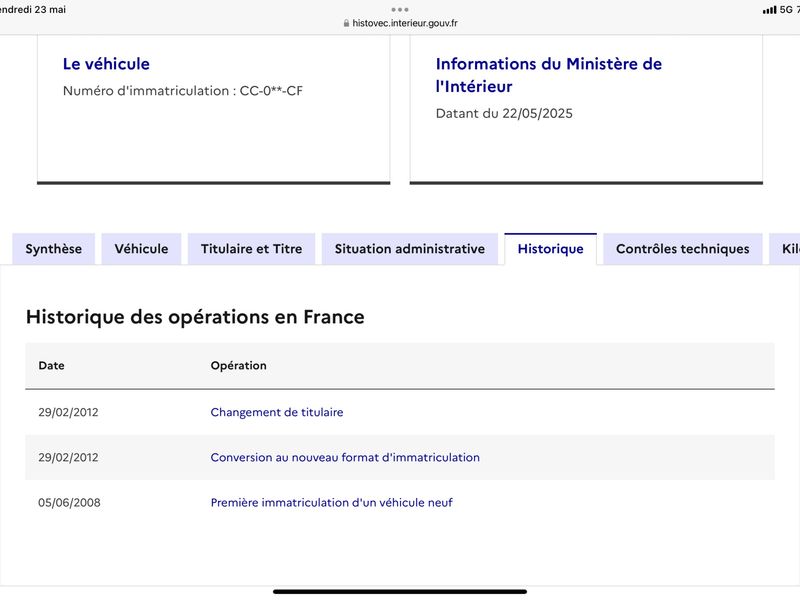Select the Titulaire et Titre tab
Viewport: 800px width, 600px height.
tap(252, 249)
